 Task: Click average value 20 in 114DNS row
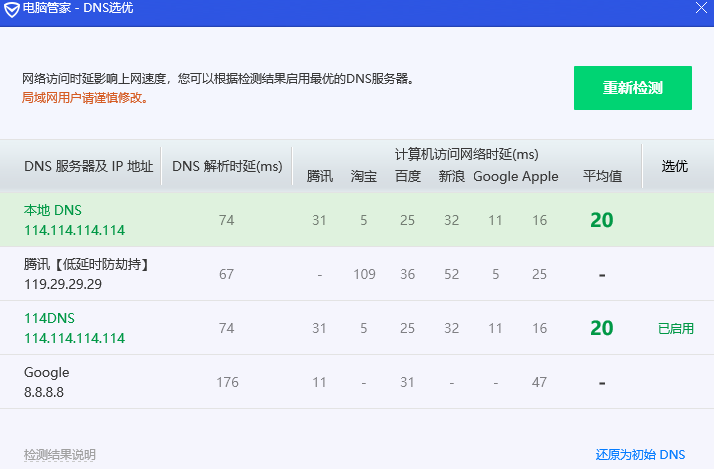tap(602, 328)
